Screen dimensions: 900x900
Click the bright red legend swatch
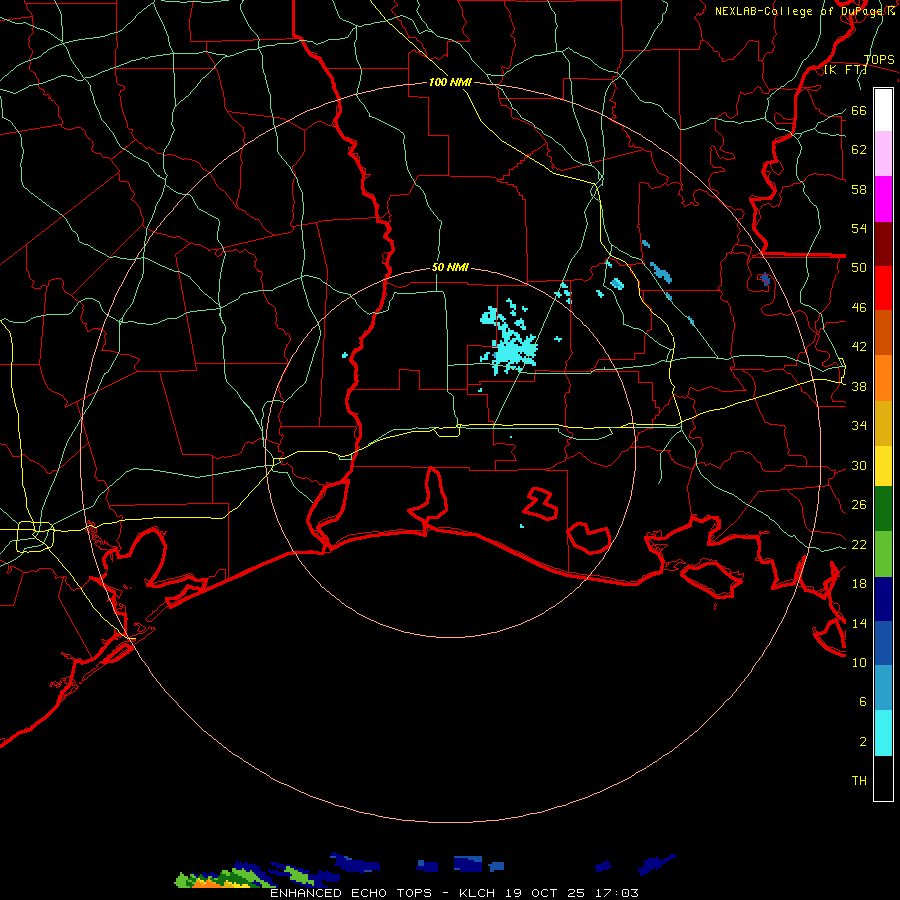click(883, 288)
